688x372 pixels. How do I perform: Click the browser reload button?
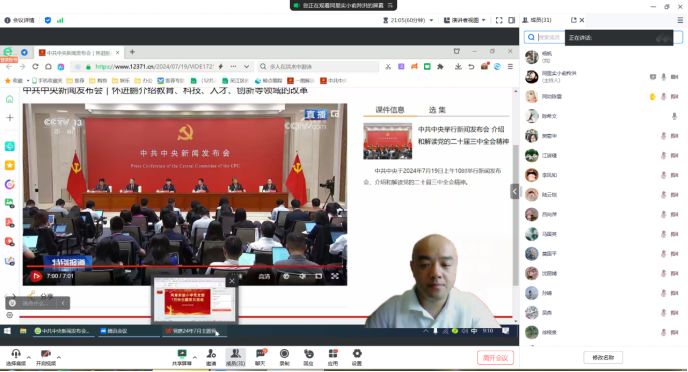[35, 67]
